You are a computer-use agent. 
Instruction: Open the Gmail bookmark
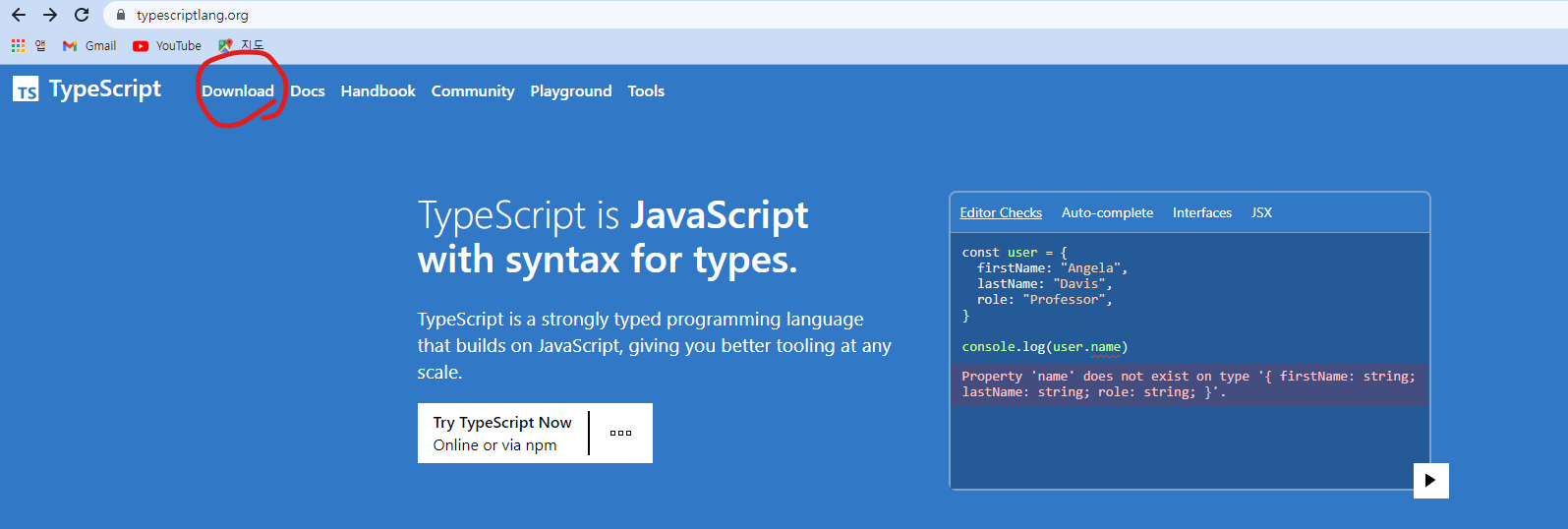(89, 45)
